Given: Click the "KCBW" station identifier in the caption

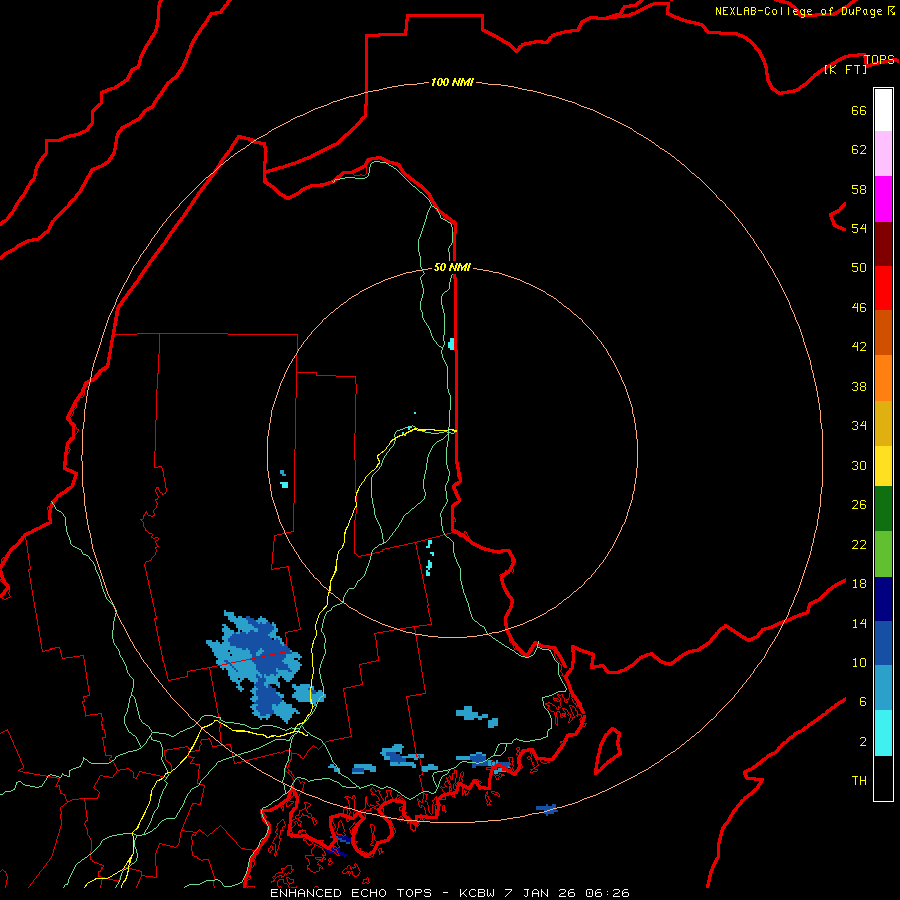Looking at the screenshot, I should [479, 893].
